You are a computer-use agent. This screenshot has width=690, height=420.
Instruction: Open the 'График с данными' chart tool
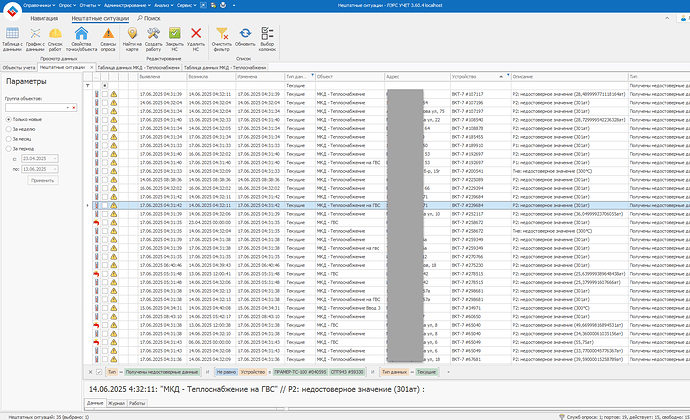point(35,39)
